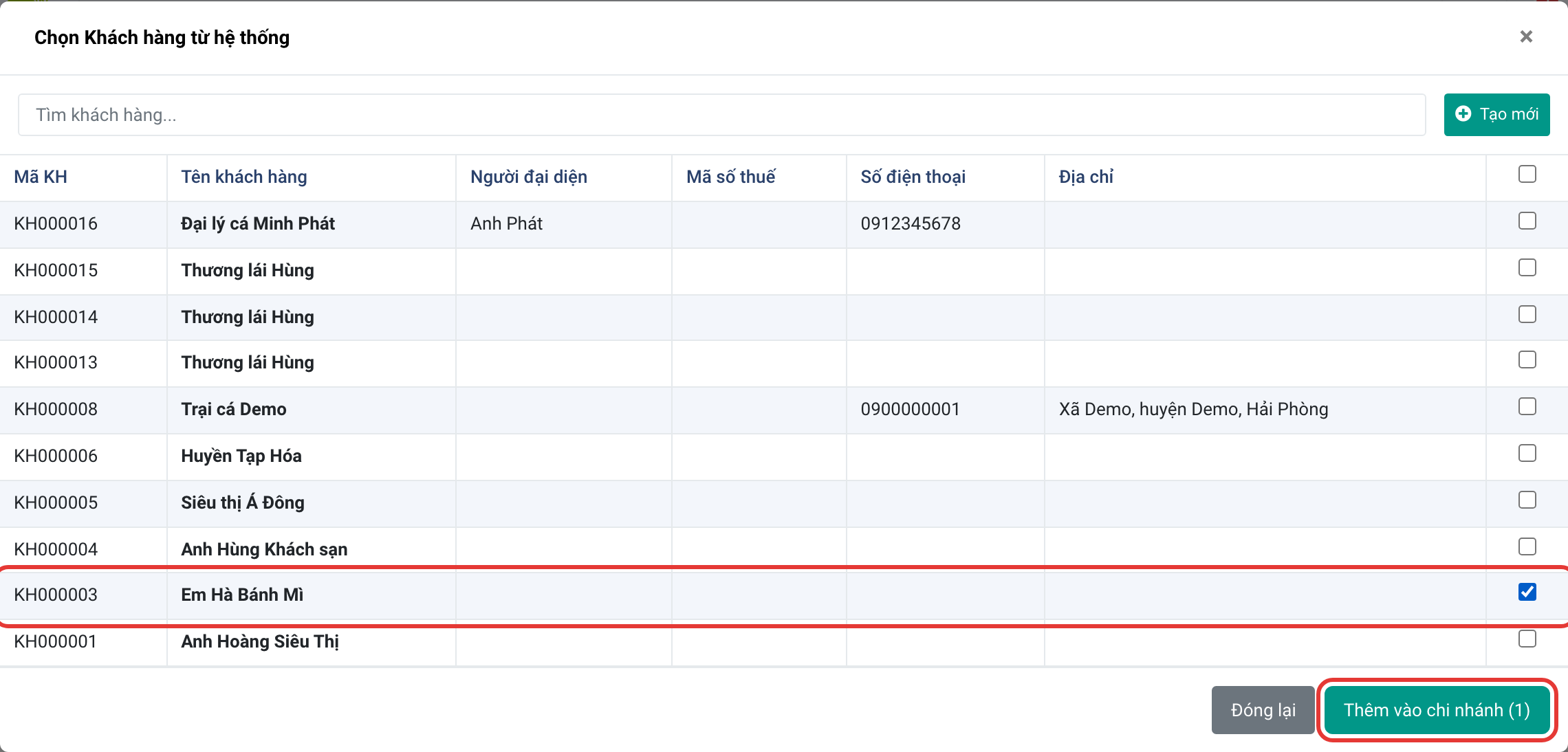This screenshot has width=1568, height=752.
Task: Click Thương lái Hùng in KH000013 row
Action: [248, 362]
